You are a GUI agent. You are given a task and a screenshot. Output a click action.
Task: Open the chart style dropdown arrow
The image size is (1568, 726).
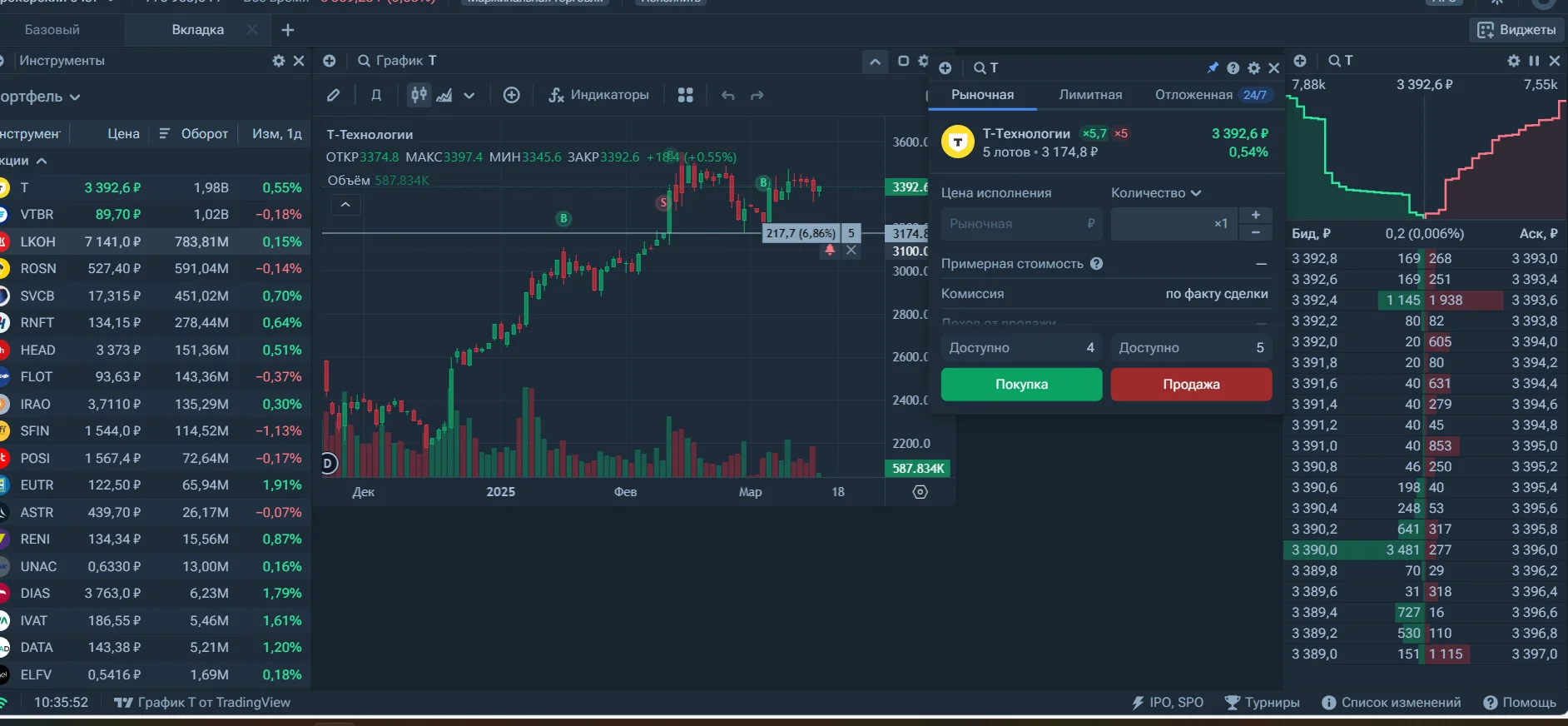[469, 95]
